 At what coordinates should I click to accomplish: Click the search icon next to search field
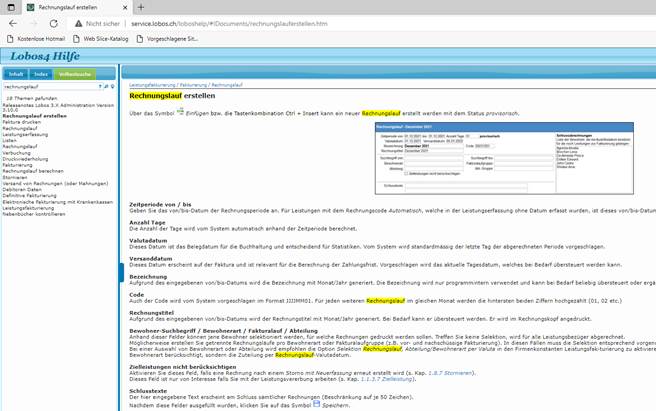(106, 87)
